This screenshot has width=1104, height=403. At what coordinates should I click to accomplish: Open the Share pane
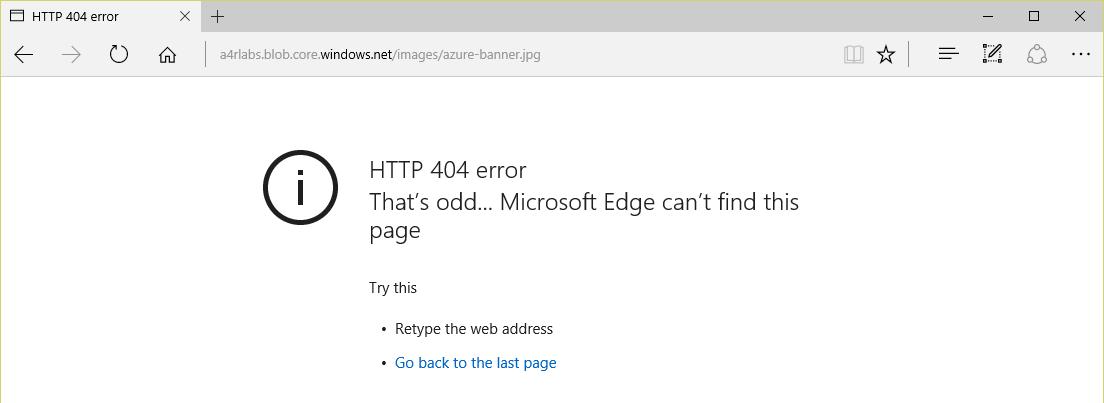point(1036,55)
